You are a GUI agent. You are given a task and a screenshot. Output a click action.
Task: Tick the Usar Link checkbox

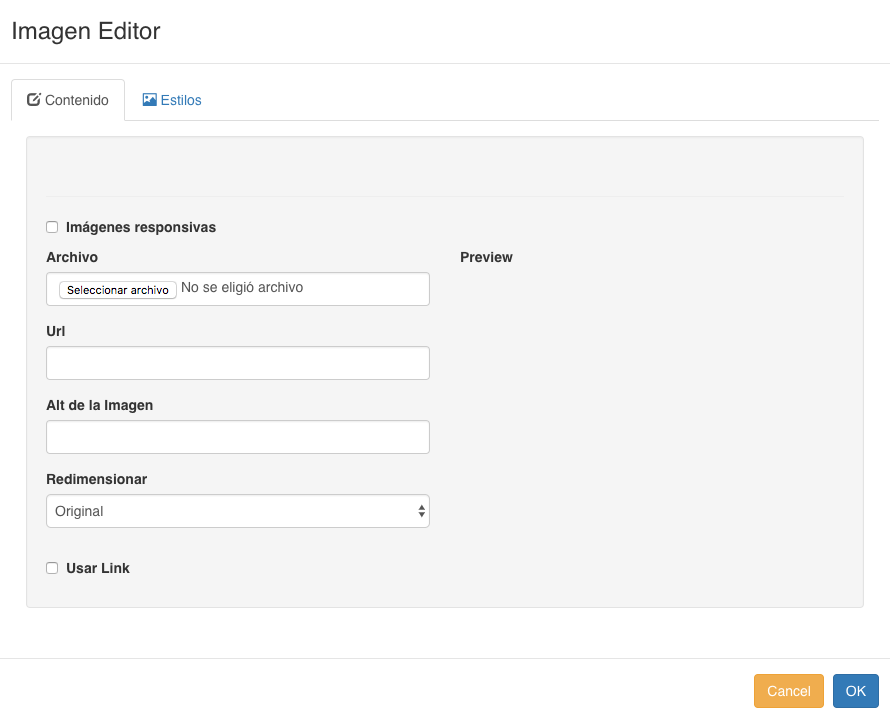click(52, 568)
